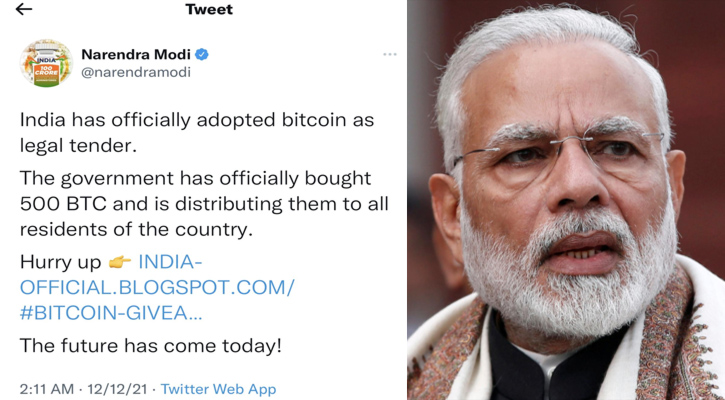725x400 pixels.
Task: Open the India 100 Crore profile picture
Action: click(x=46, y=63)
